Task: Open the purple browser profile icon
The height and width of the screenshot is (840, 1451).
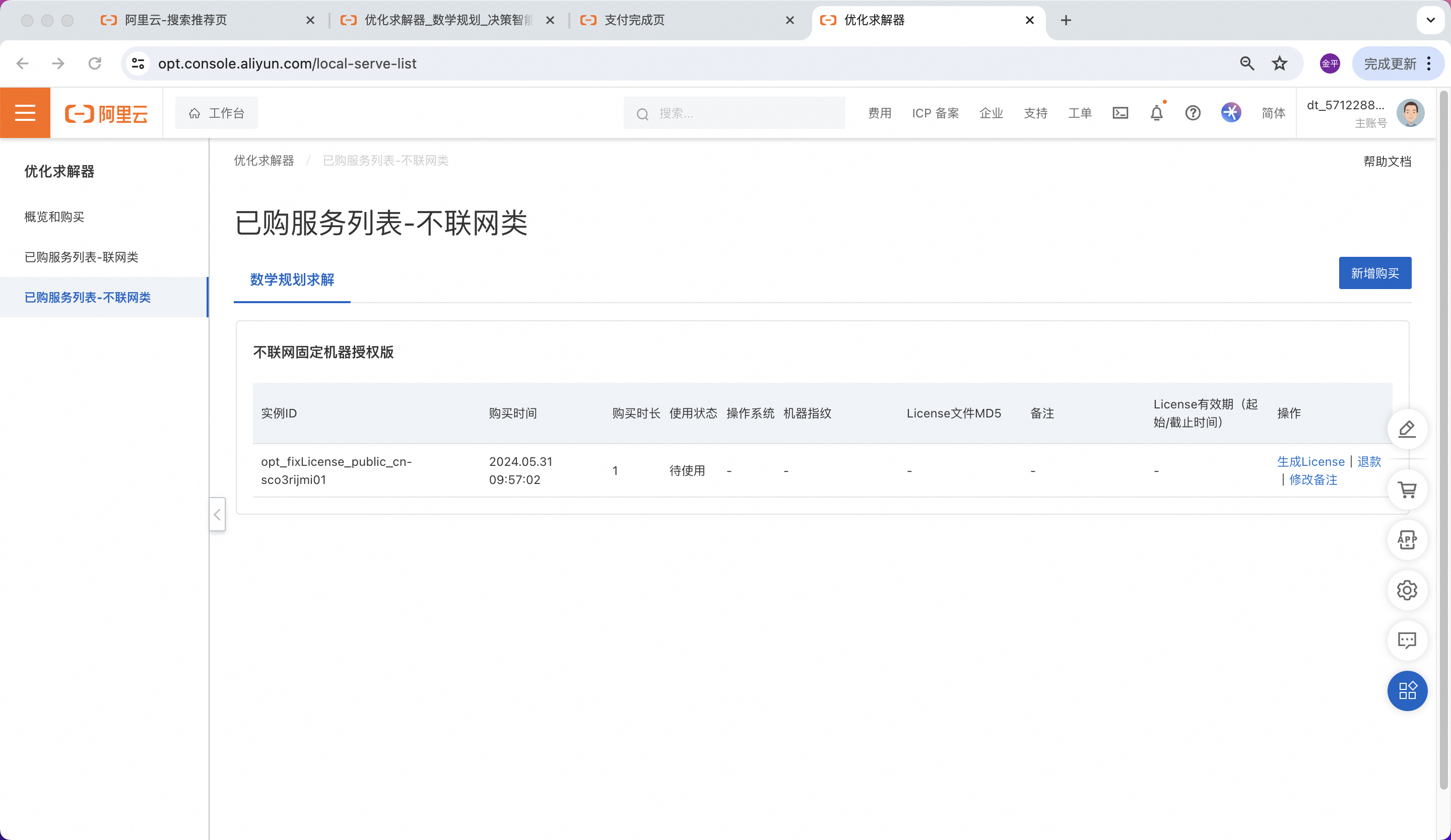Action: pyautogui.click(x=1330, y=63)
